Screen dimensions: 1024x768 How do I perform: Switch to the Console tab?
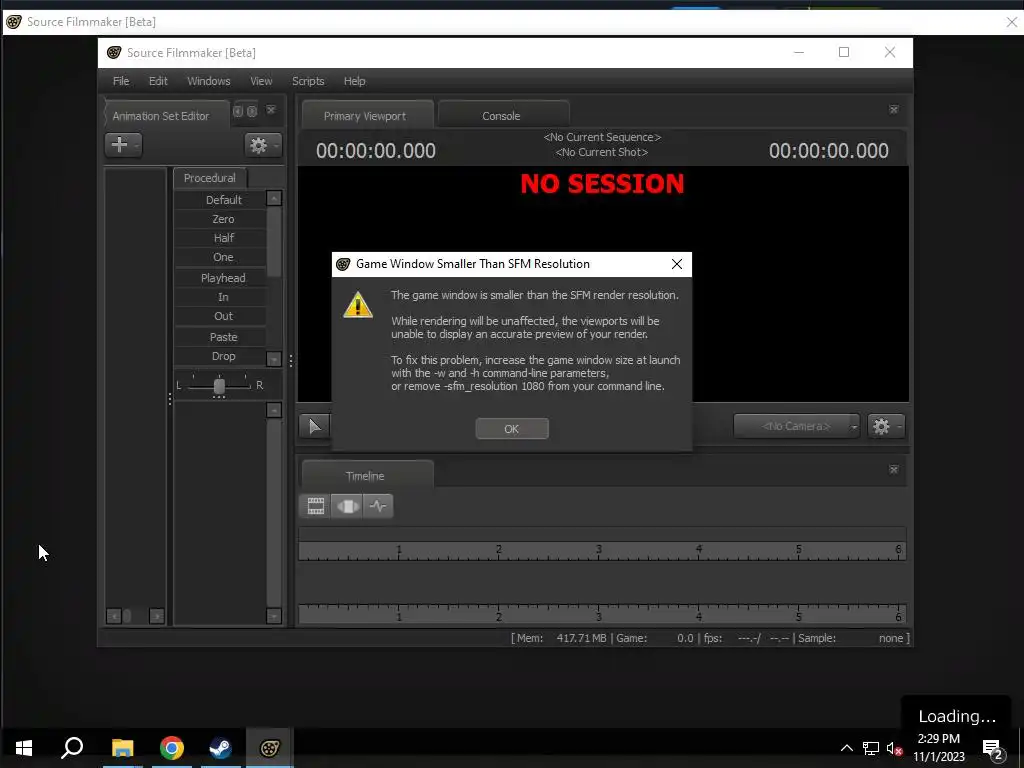tap(502, 116)
